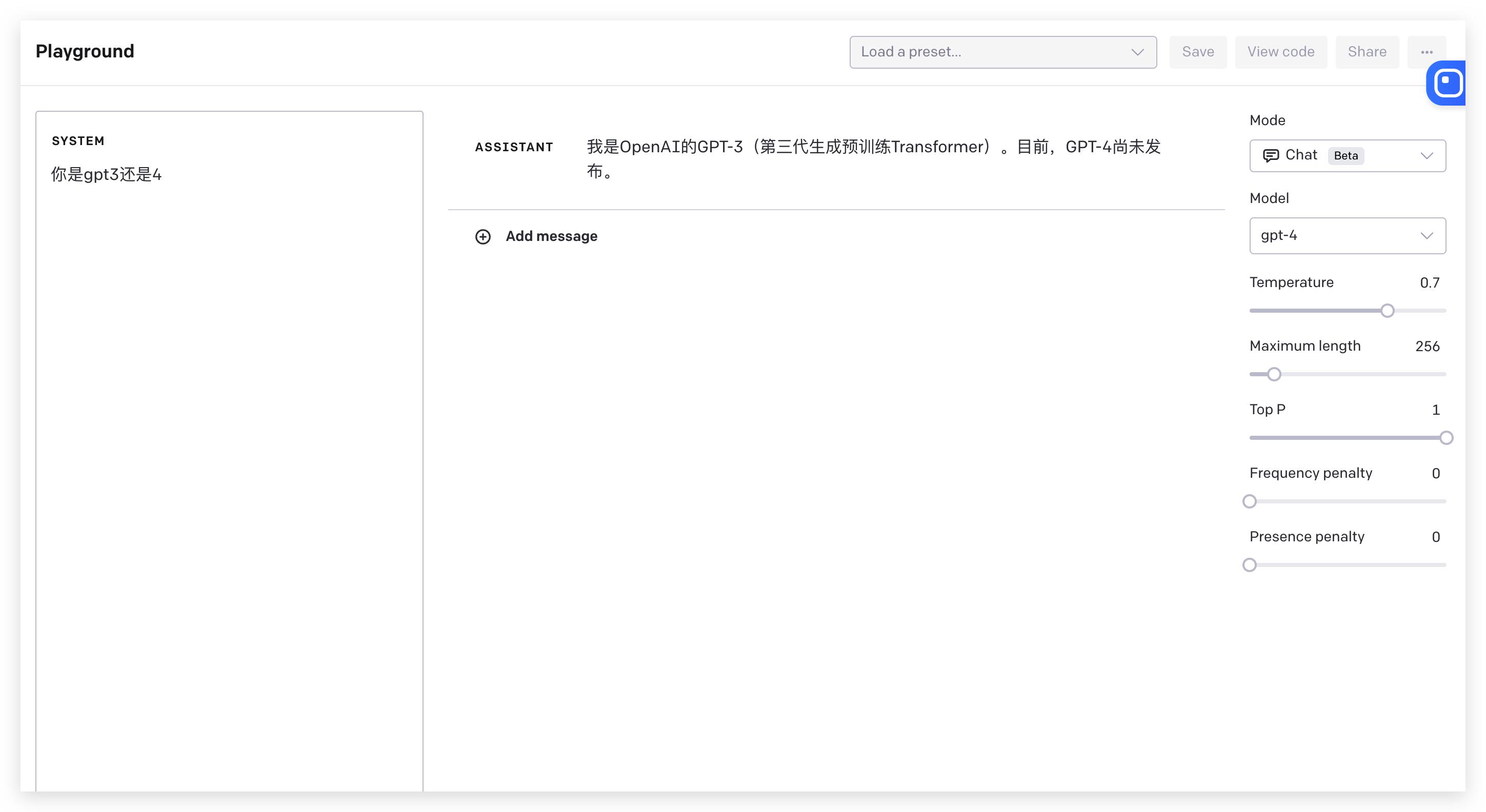This screenshot has width=1486, height=812.
Task: Click inside the SYSTEM prompt text area
Action: click(x=229, y=404)
